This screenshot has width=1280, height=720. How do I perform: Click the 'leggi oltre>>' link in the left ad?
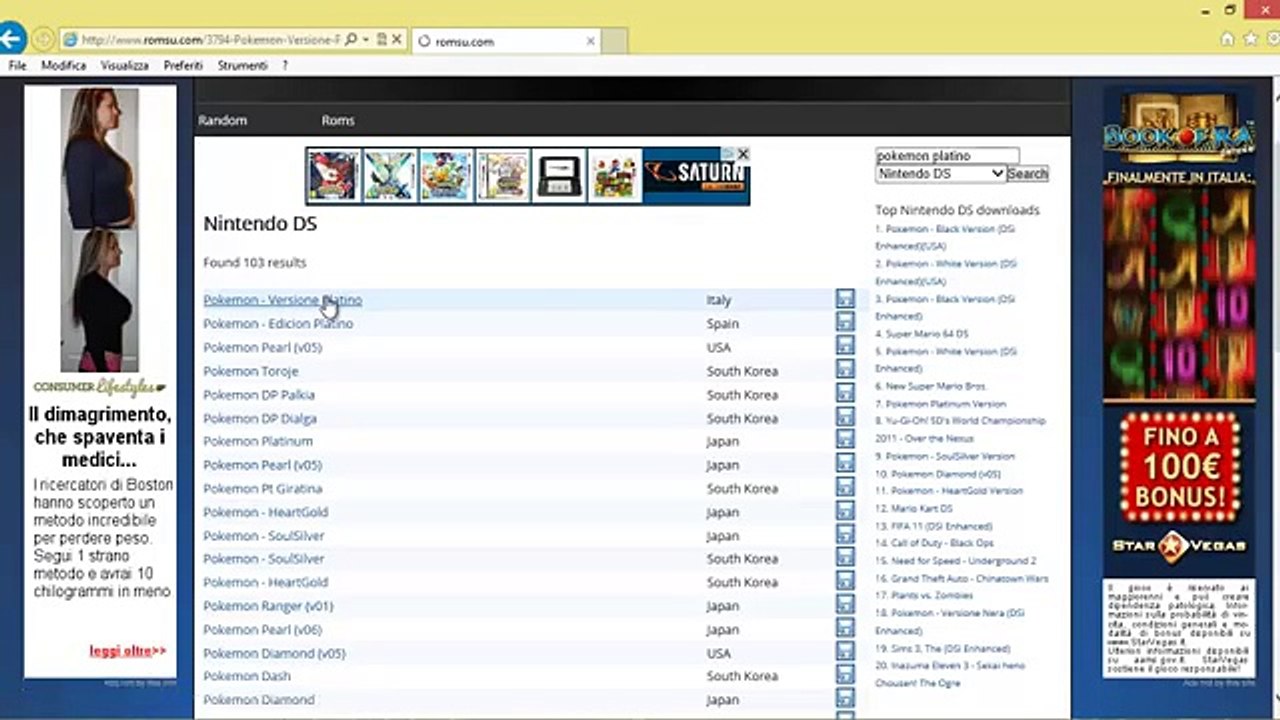click(128, 651)
